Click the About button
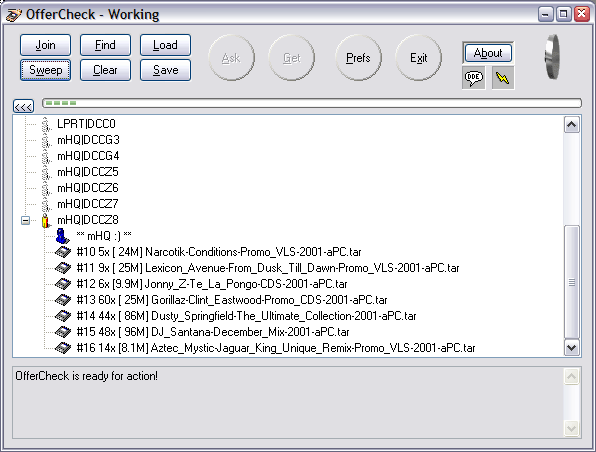This screenshot has height=452, width=596. coord(488,53)
